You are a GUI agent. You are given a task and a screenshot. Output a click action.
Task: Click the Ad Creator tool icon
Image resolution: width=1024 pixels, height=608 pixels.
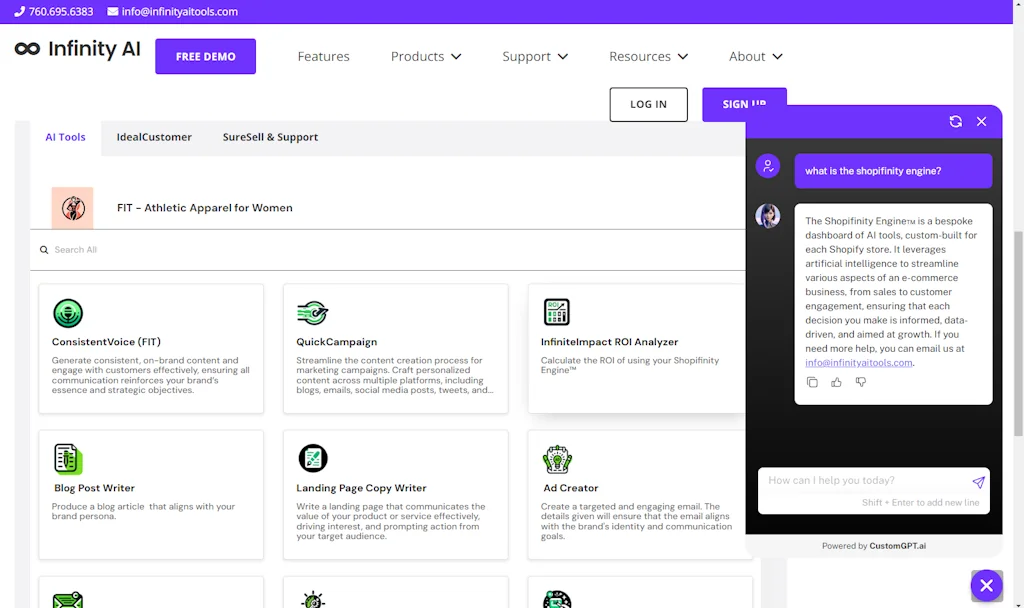pos(558,459)
